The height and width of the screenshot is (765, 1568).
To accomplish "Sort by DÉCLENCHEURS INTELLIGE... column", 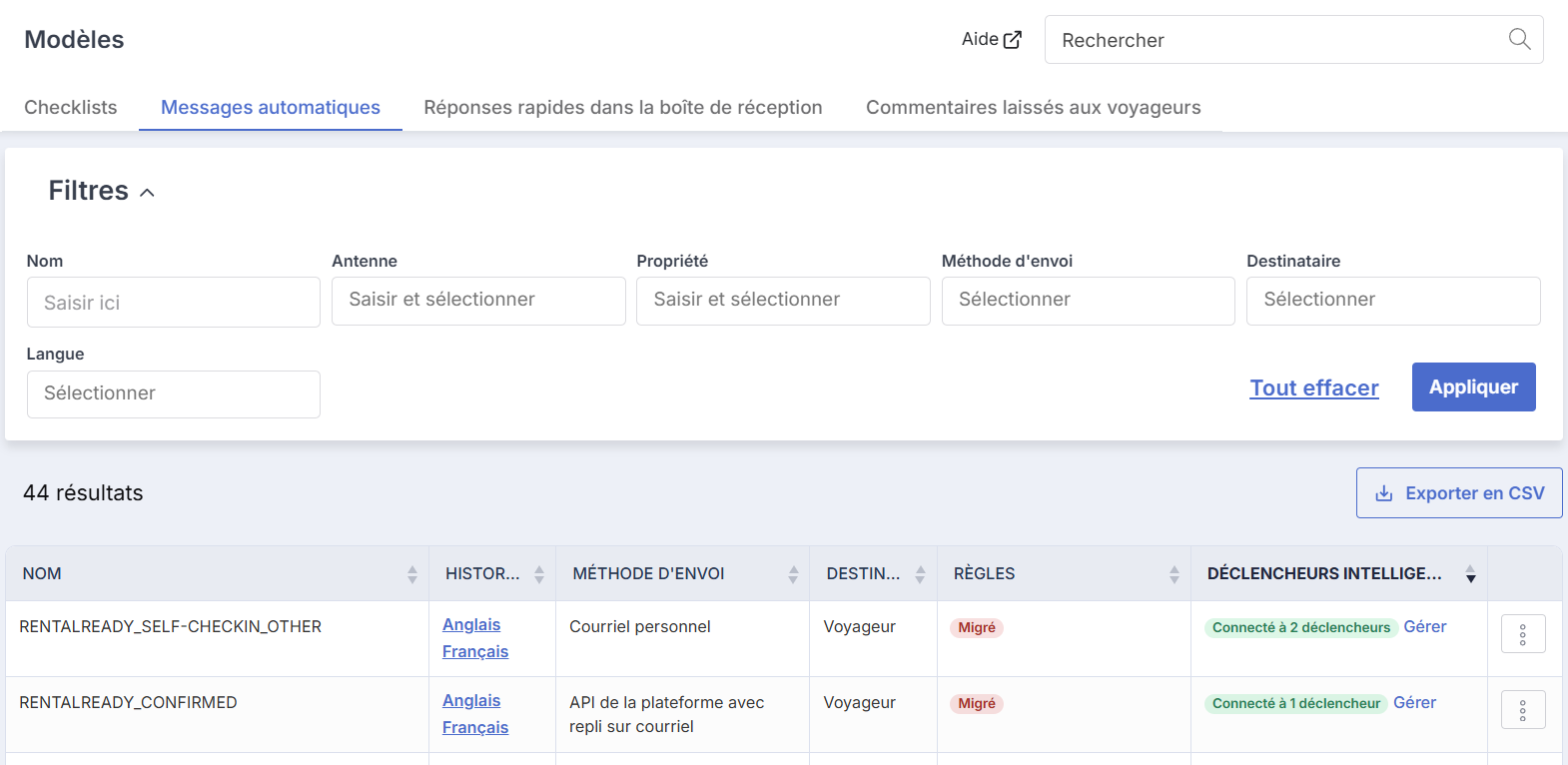I will coord(1470,574).
